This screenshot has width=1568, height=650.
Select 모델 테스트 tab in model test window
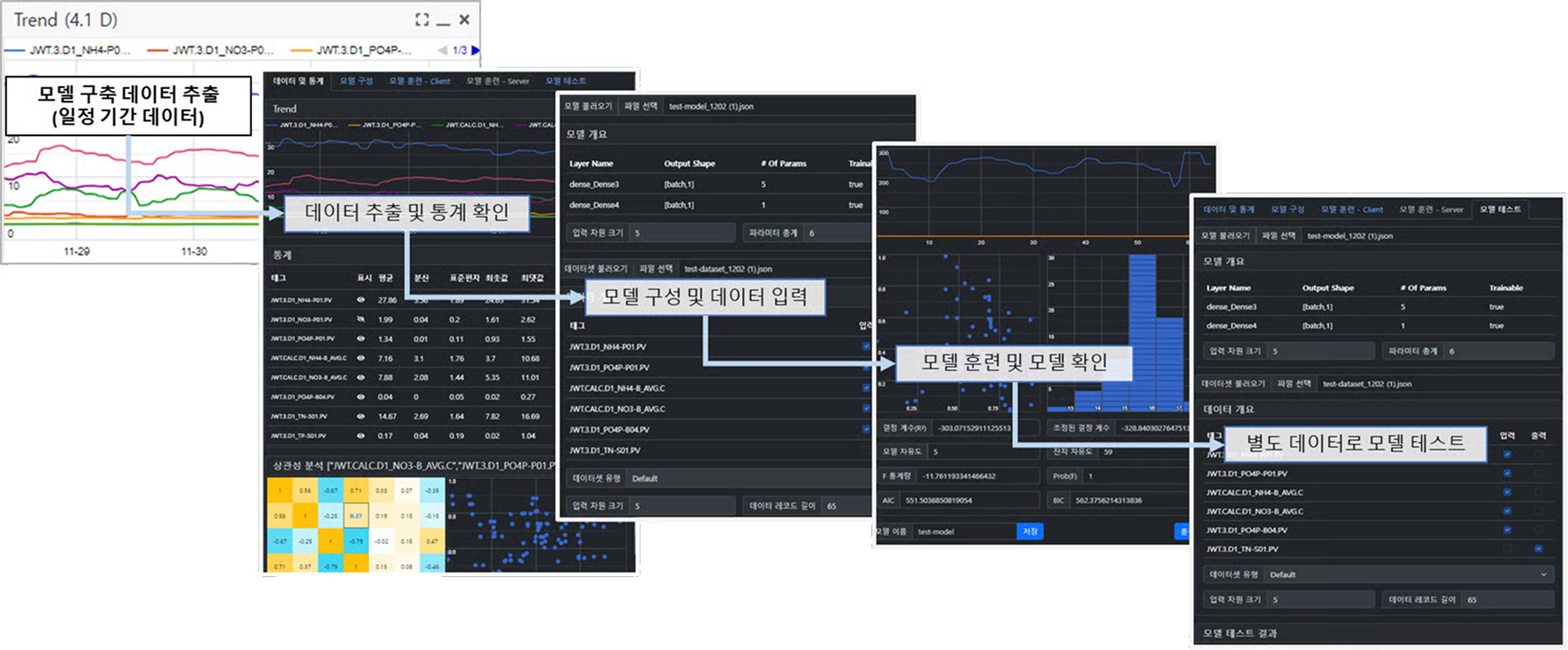(1500, 209)
